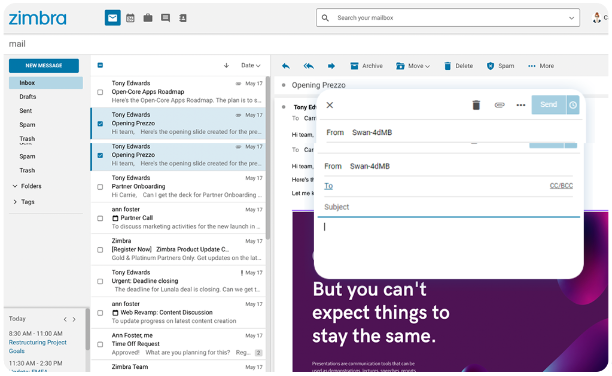Check the Open-Core Apps Roadmap email
612x376 pixels.
pyautogui.click(x=100, y=92)
